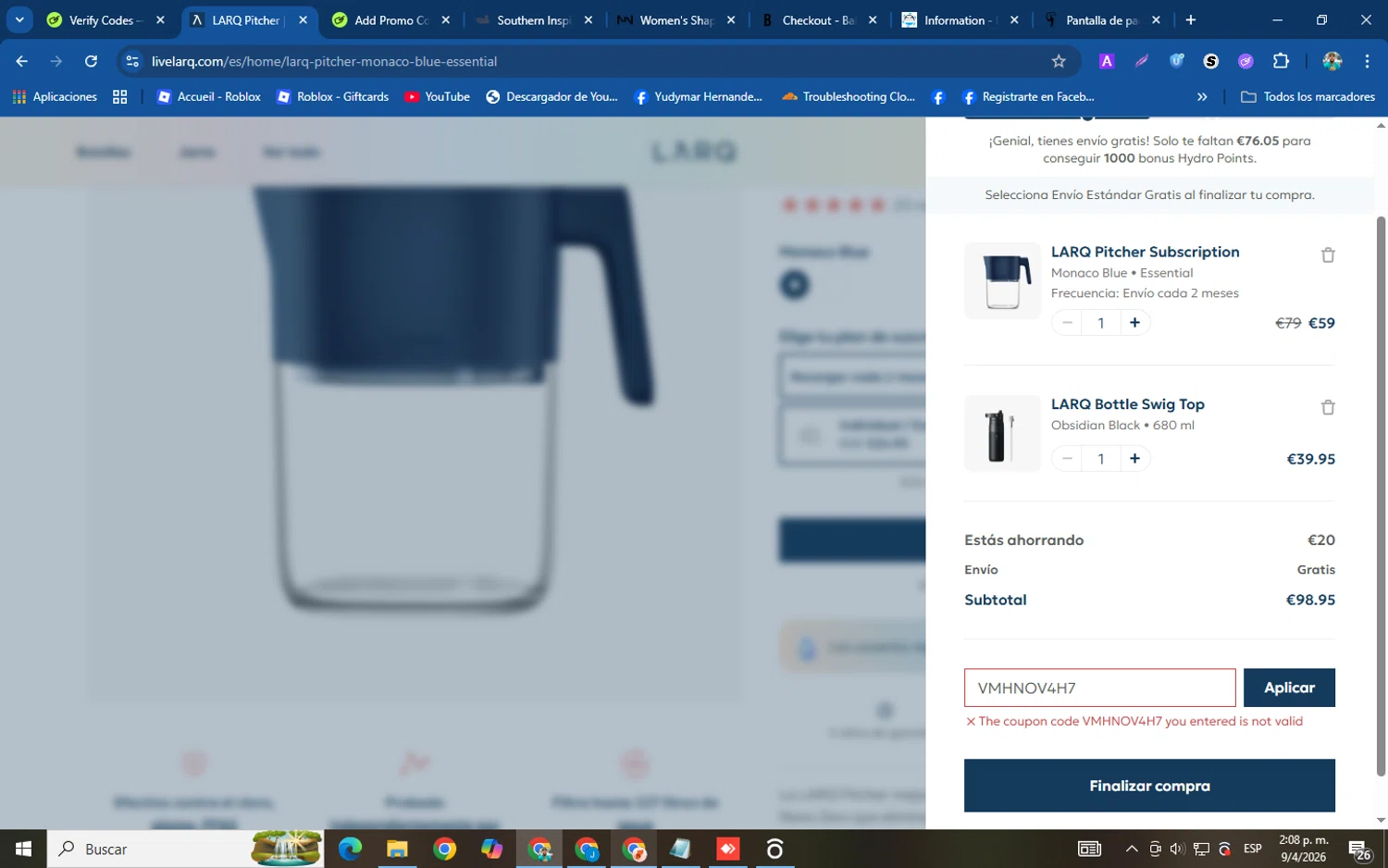1388x868 pixels.
Task: Click Finalizar compra button
Action: [1149, 786]
